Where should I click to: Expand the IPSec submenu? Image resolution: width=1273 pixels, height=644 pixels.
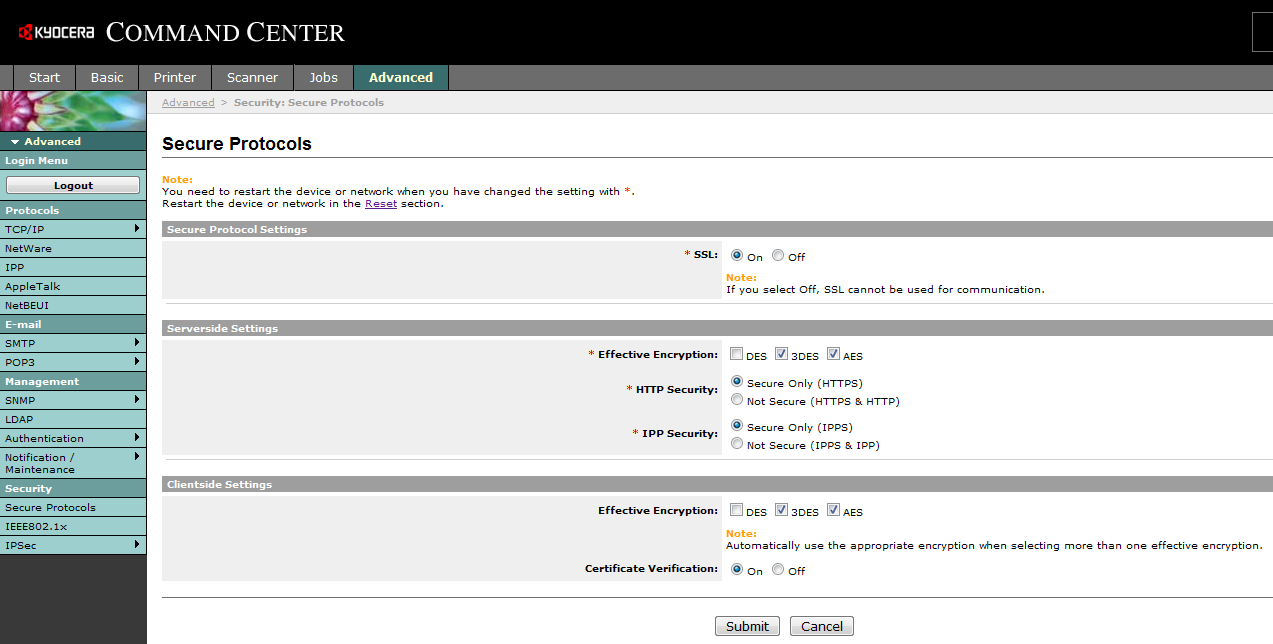pos(70,545)
